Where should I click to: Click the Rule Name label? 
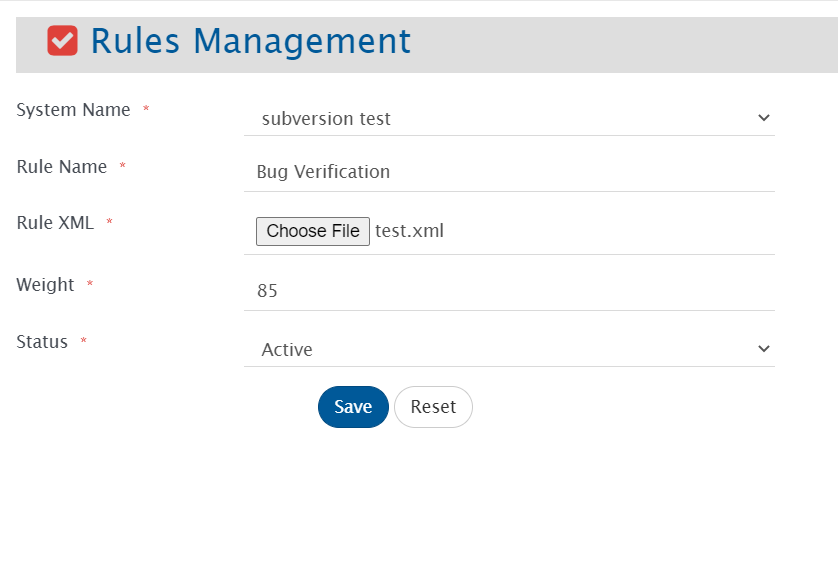(62, 167)
